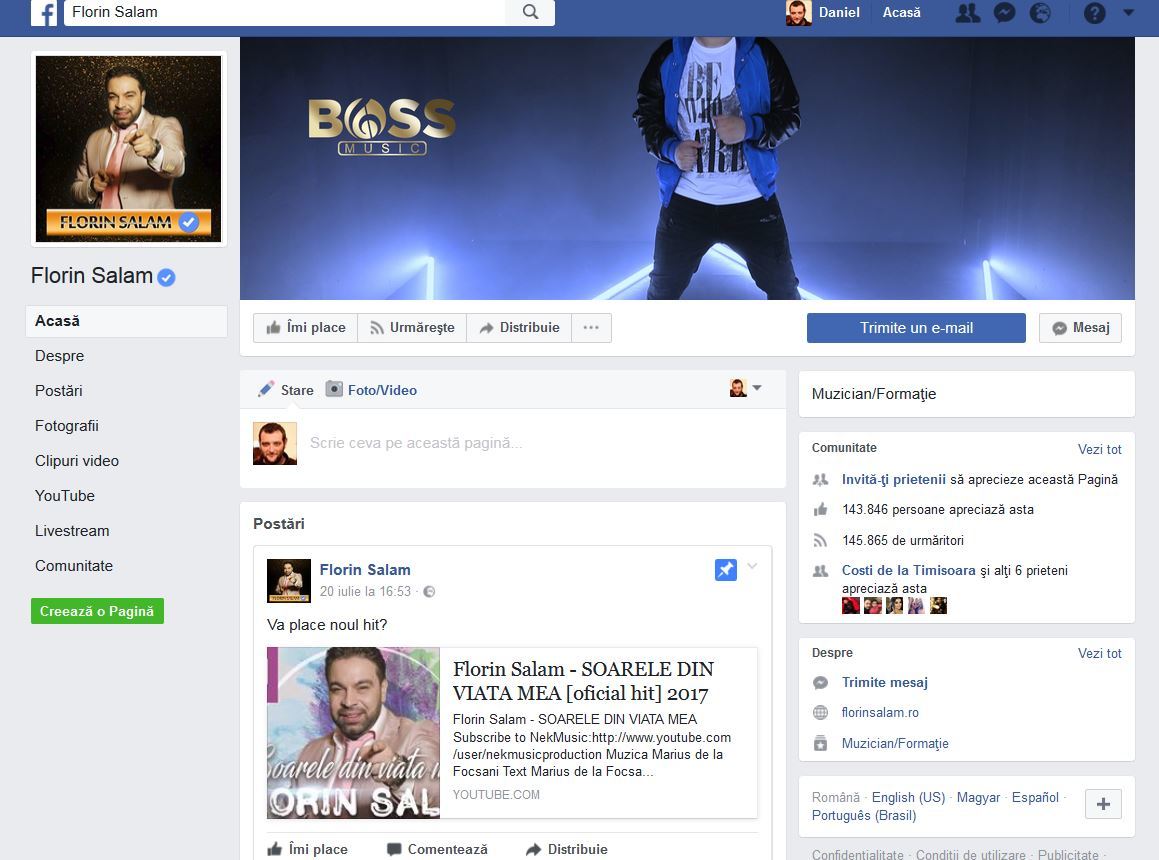This screenshot has height=860, width=1159.
Task: Open notifications globe icon
Action: [1041, 13]
